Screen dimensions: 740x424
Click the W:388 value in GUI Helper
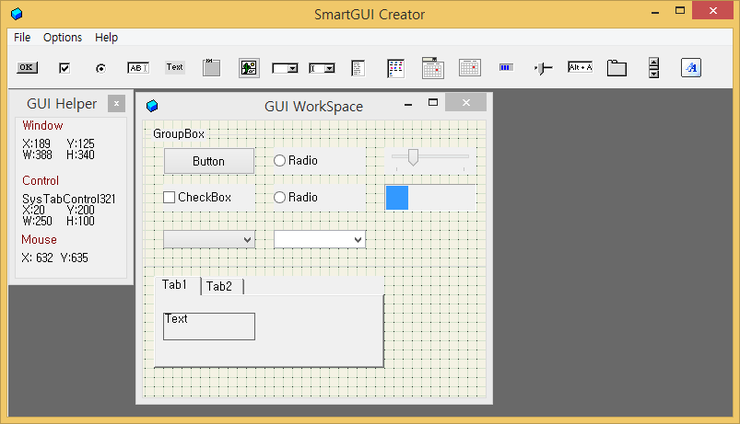37,155
